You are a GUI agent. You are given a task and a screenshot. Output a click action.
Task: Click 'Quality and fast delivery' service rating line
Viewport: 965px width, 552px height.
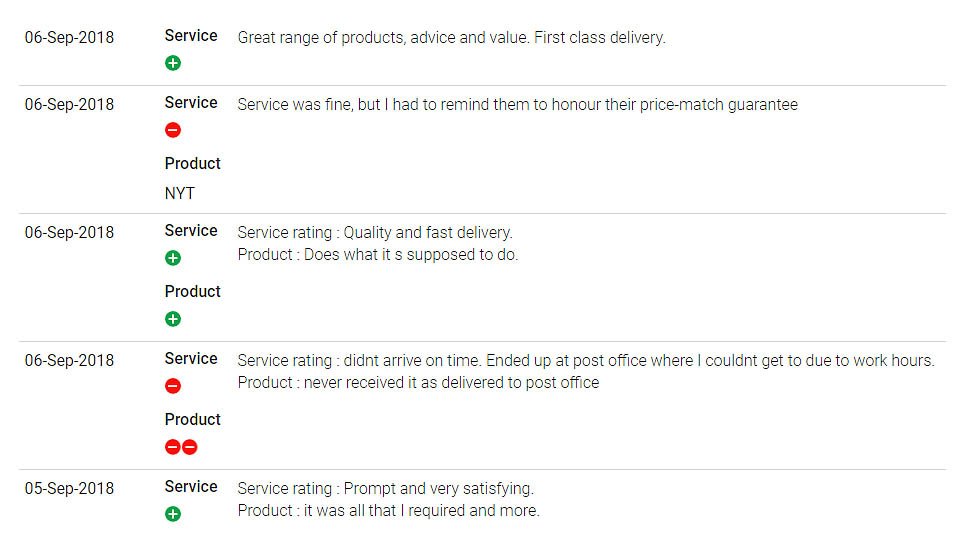click(375, 233)
